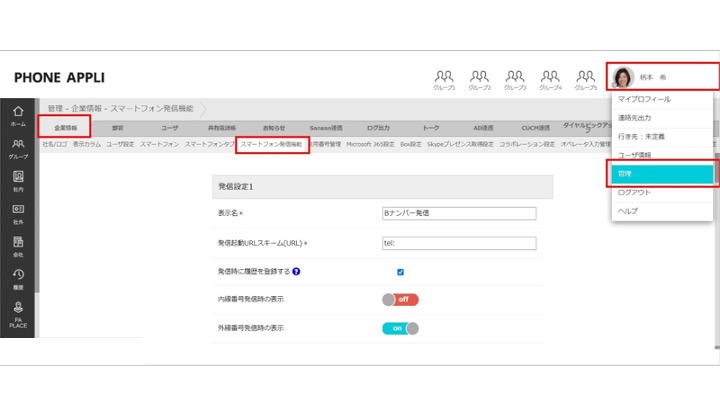
Task: Select the ログ出力 tab
Action: tap(378, 128)
